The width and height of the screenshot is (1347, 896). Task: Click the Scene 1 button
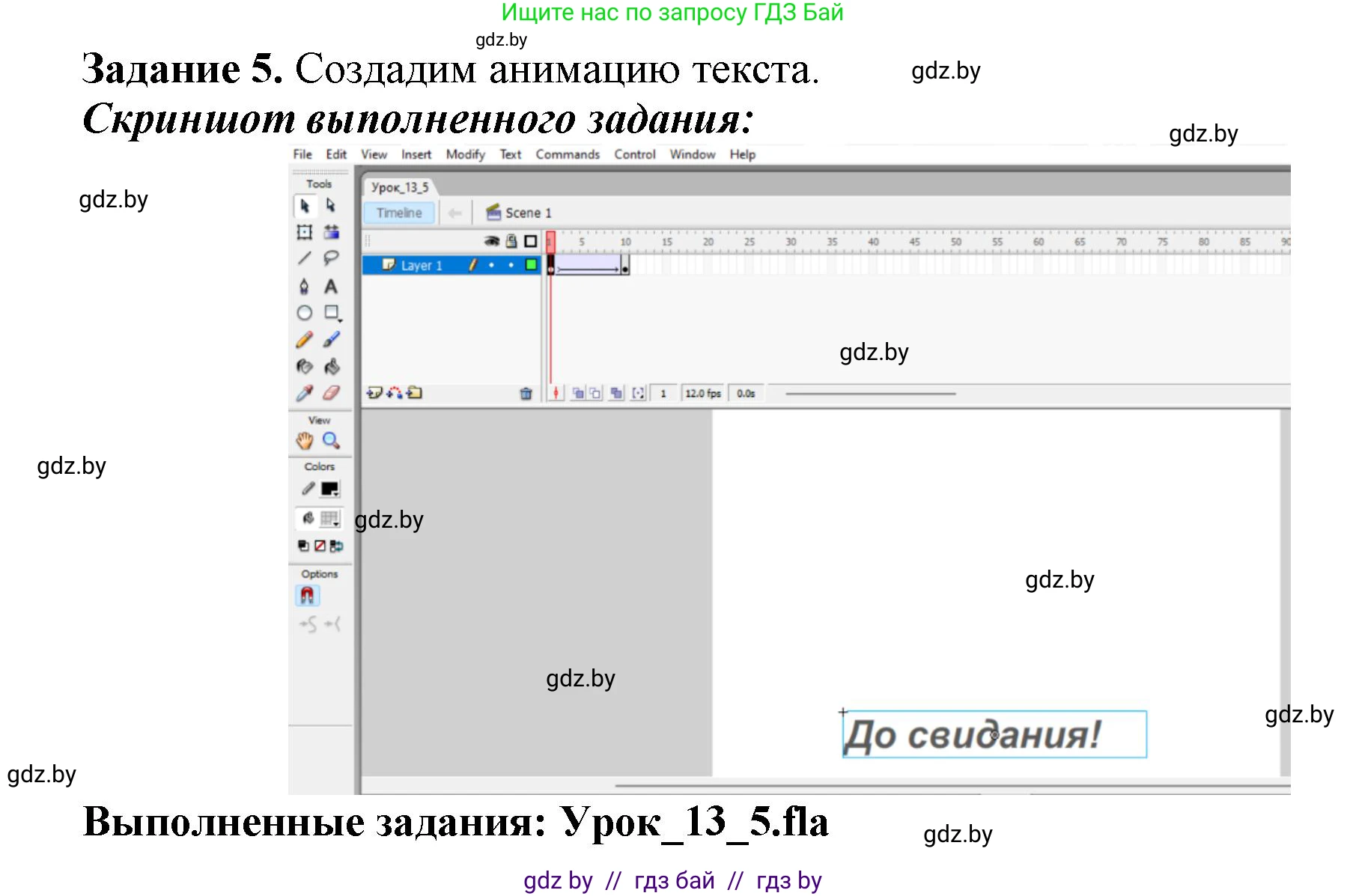[526, 213]
